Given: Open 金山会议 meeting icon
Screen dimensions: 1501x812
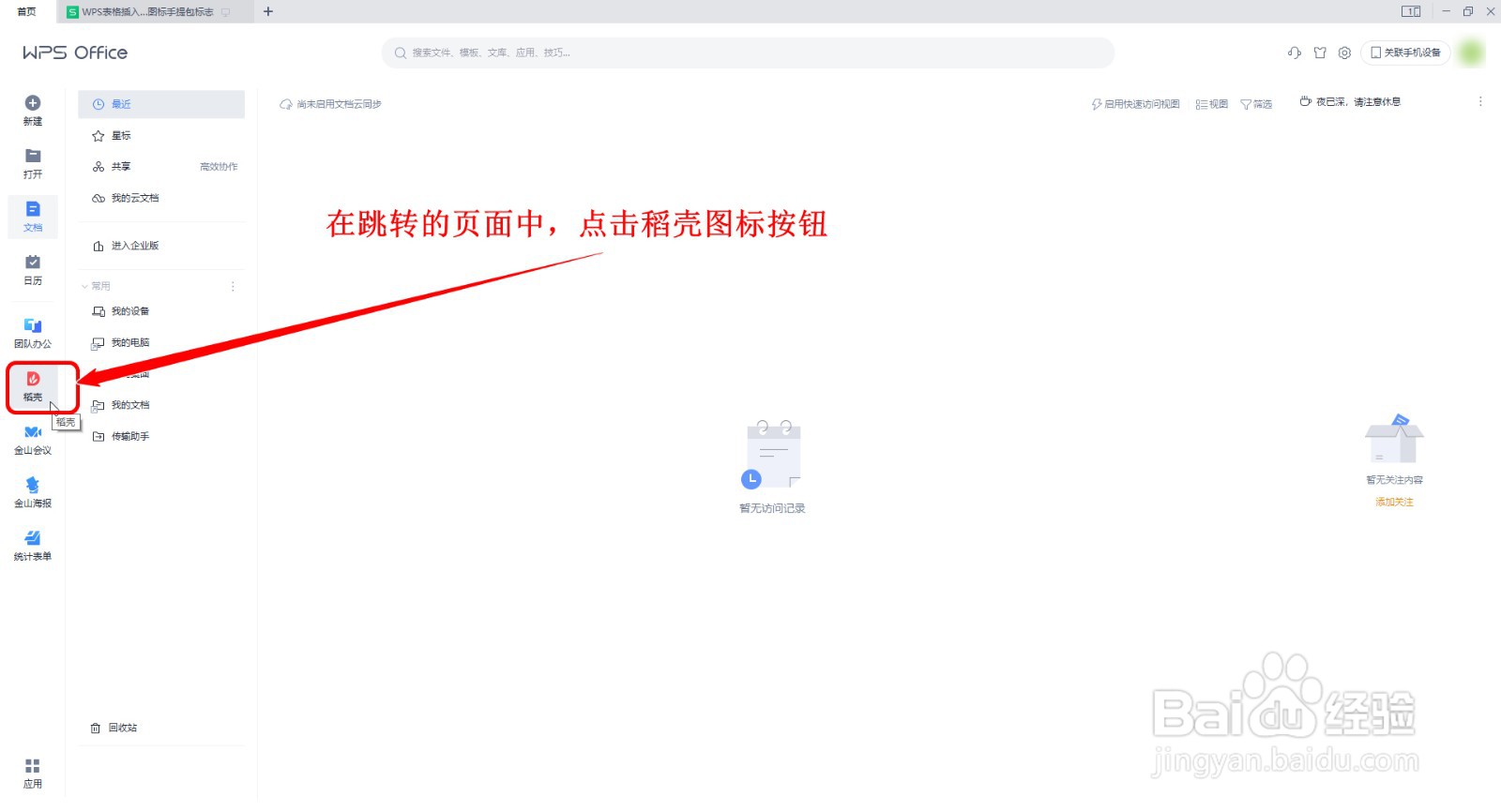Looking at the screenshot, I should click(x=33, y=432).
